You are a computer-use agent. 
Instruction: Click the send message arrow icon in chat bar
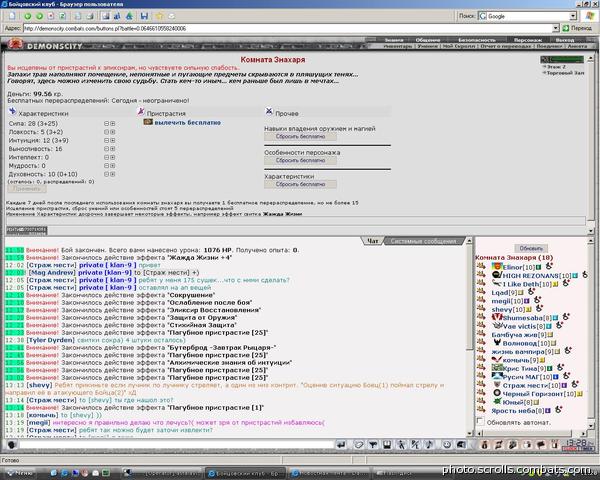point(341,445)
